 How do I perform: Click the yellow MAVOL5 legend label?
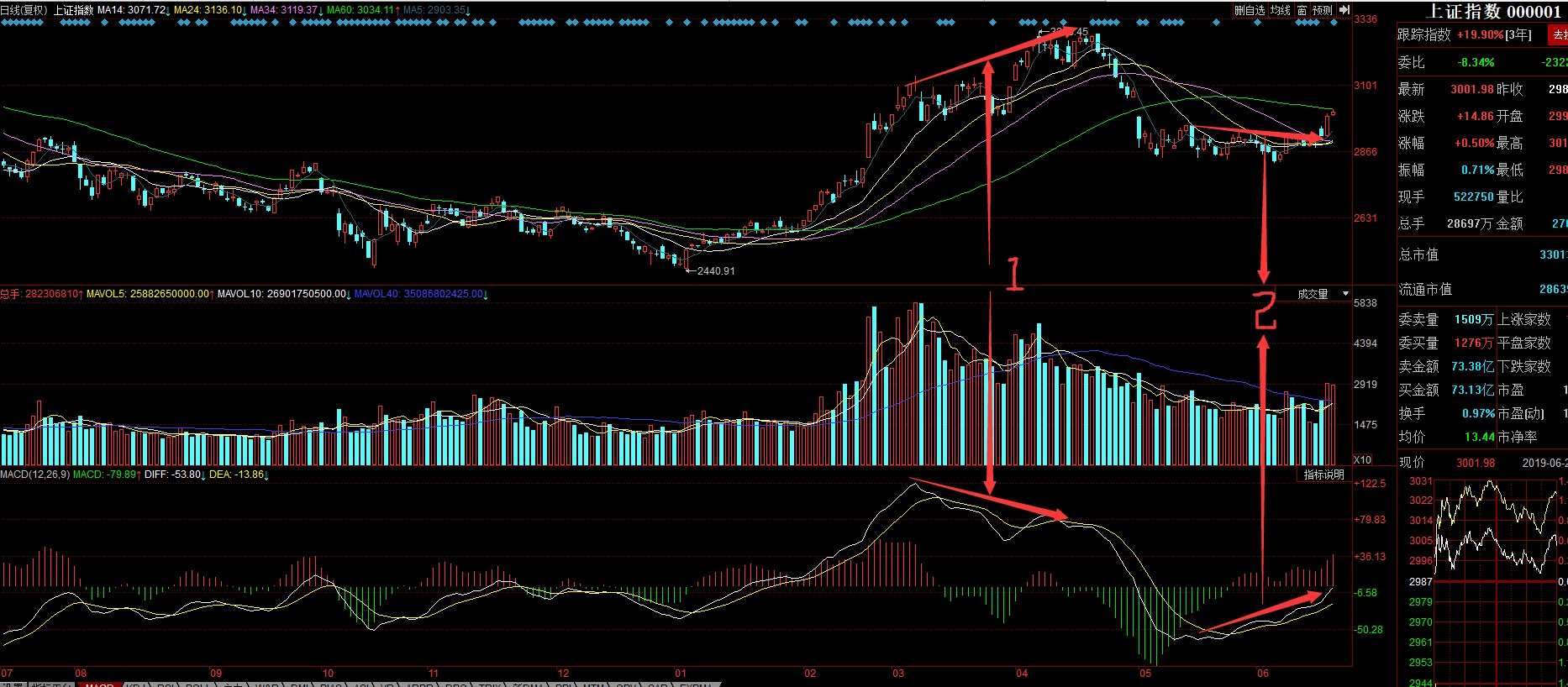point(149,294)
